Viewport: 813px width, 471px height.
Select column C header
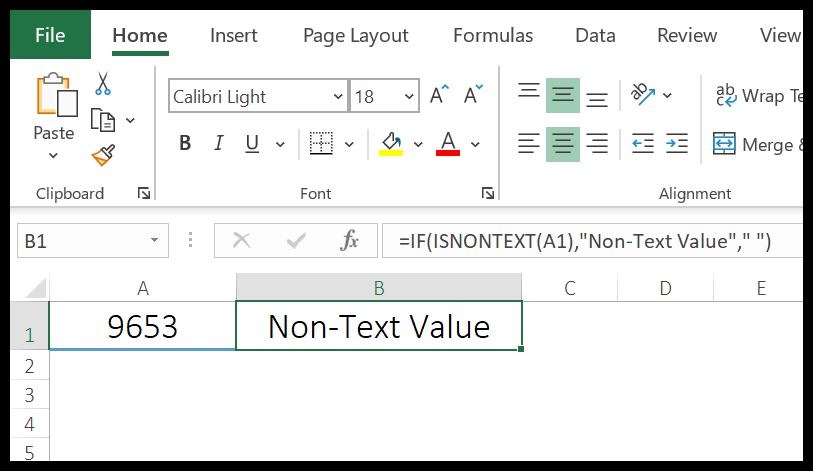point(570,288)
